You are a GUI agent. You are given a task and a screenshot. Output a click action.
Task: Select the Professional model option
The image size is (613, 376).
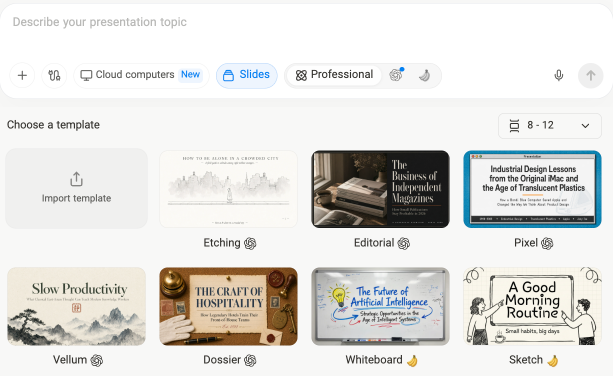334,75
